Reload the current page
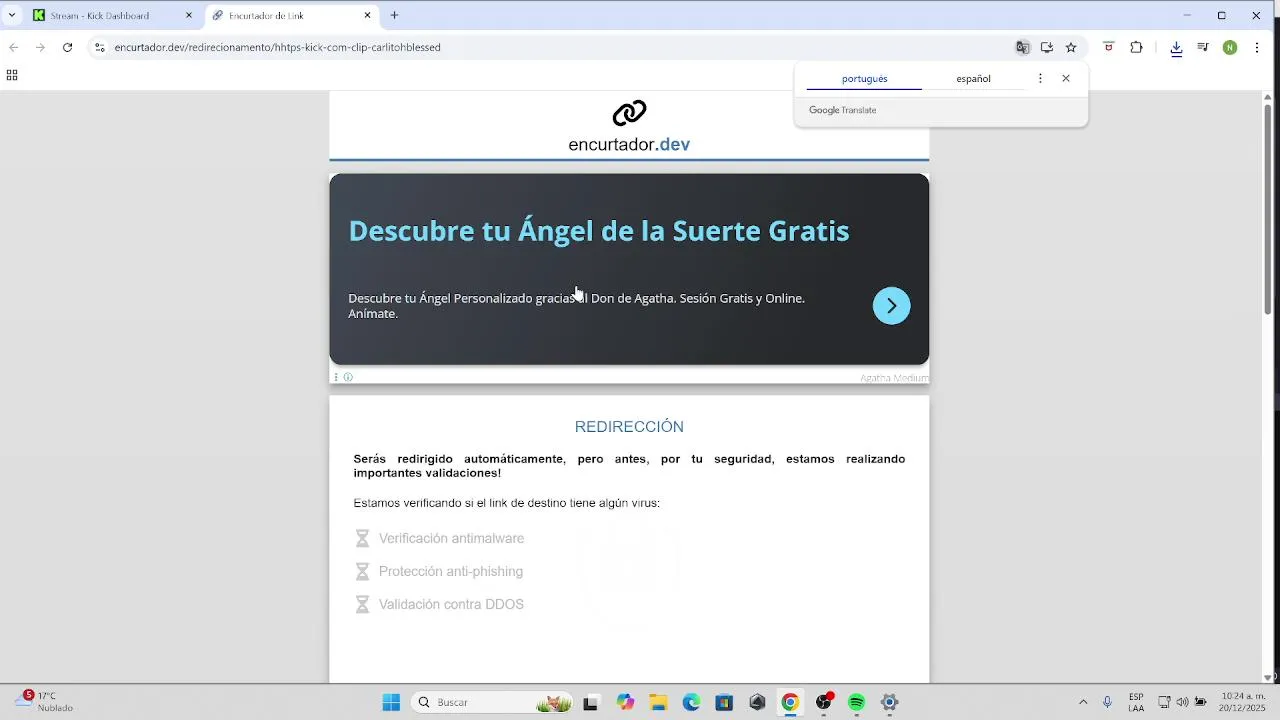 [67, 47]
